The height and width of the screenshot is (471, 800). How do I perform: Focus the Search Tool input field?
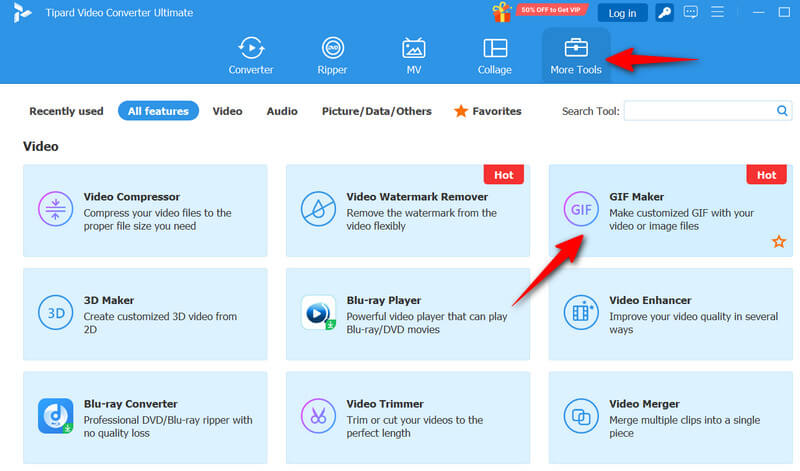coord(700,111)
